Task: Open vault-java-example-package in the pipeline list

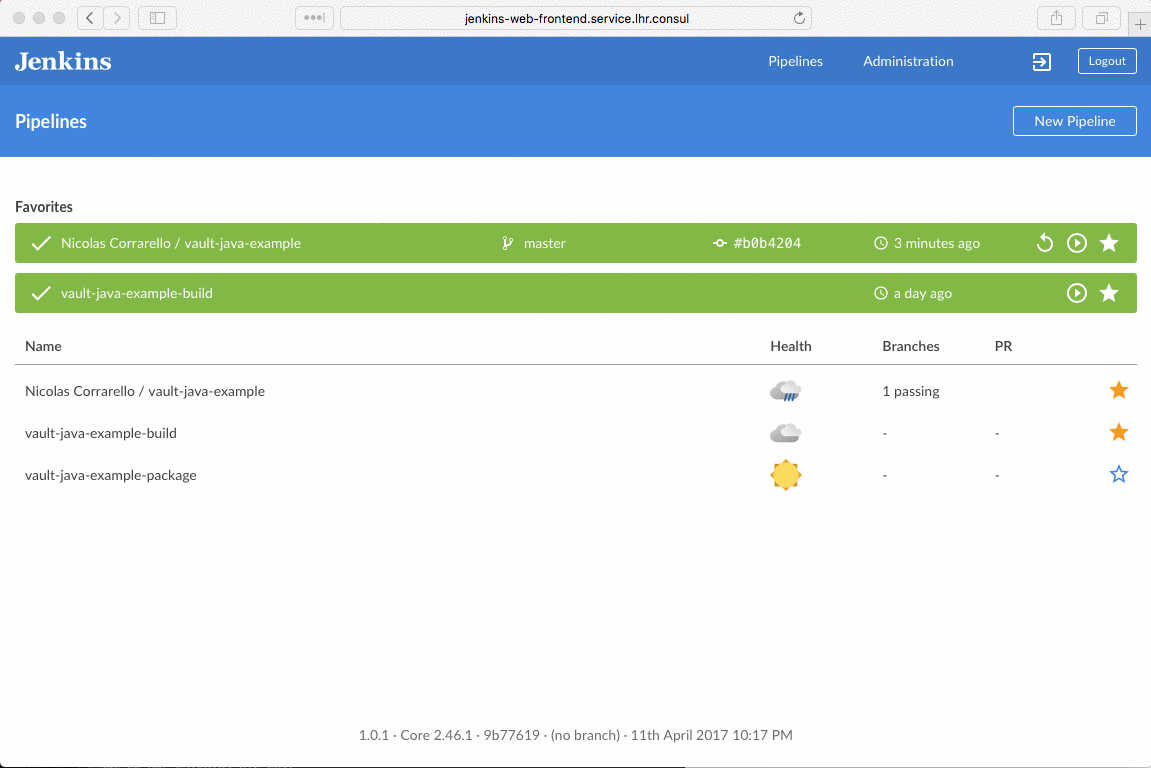Action: pos(111,475)
